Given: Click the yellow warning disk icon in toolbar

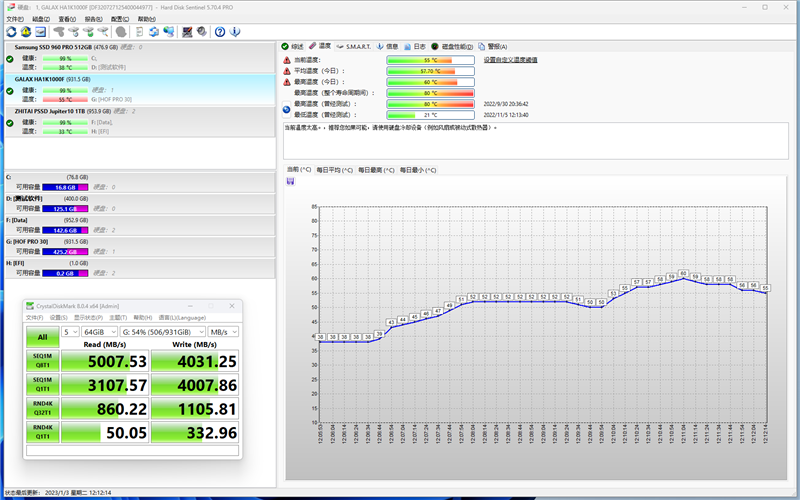Looking at the screenshot, I should 25,32.
